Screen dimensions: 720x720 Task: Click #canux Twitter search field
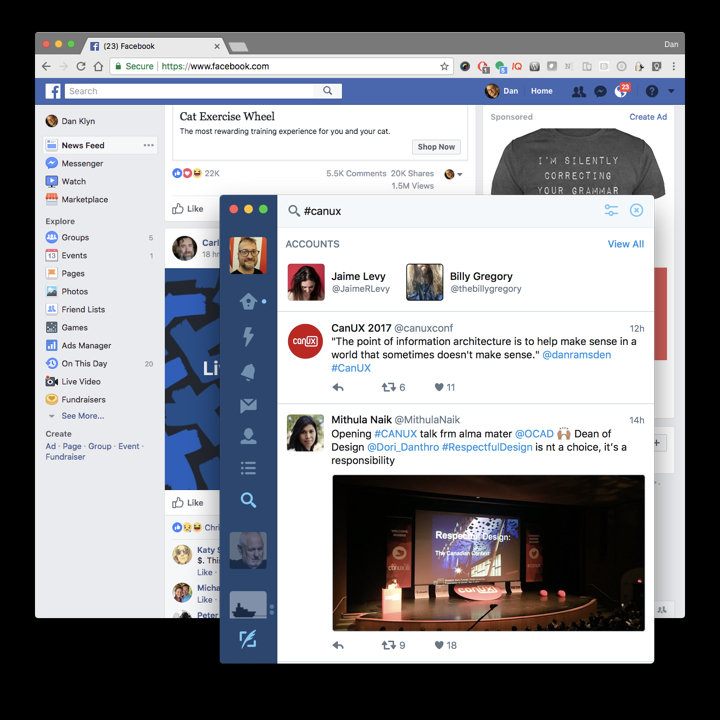tap(322, 211)
